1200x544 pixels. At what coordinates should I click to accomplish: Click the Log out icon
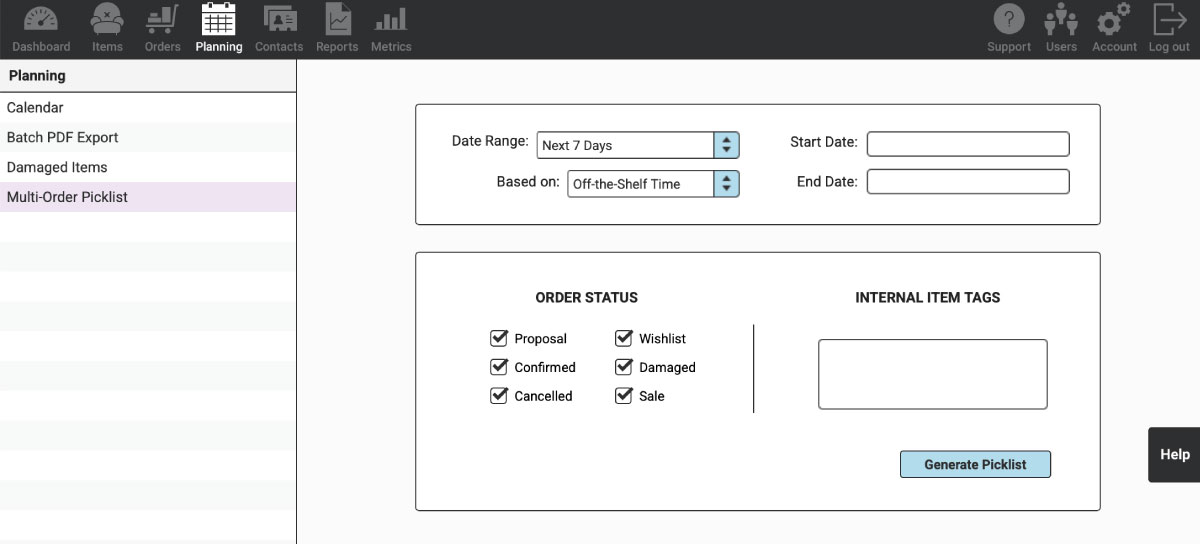1168,20
